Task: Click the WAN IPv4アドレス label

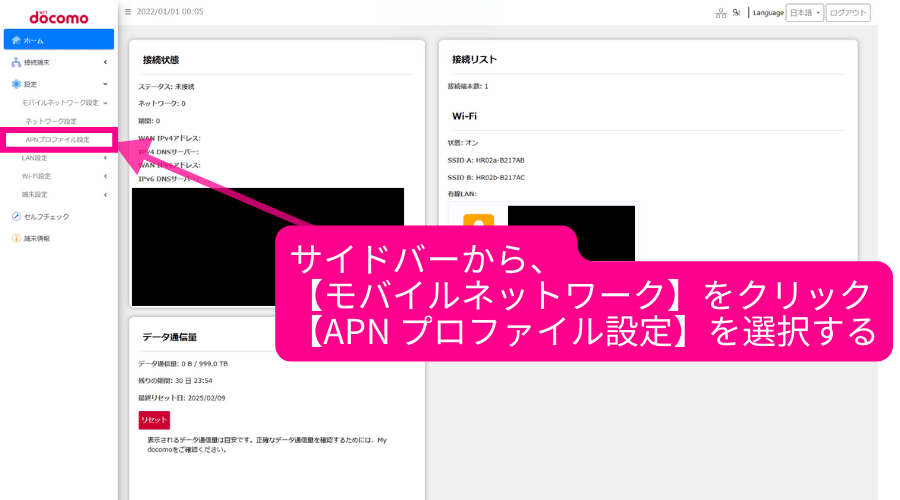Action: pos(169,138)
